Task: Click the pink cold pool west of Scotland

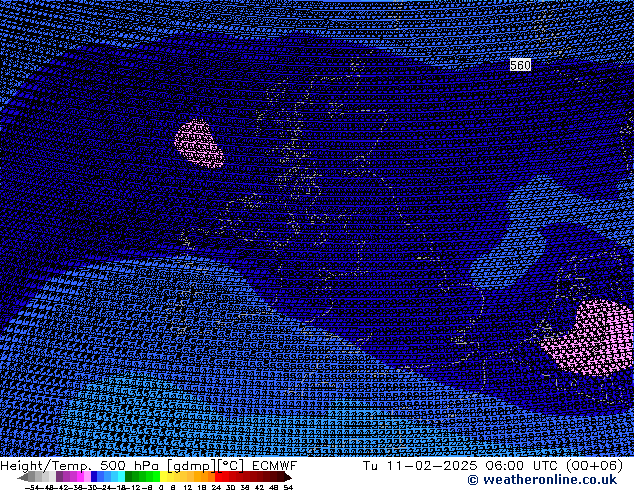Action: click(x=199, y=144)
